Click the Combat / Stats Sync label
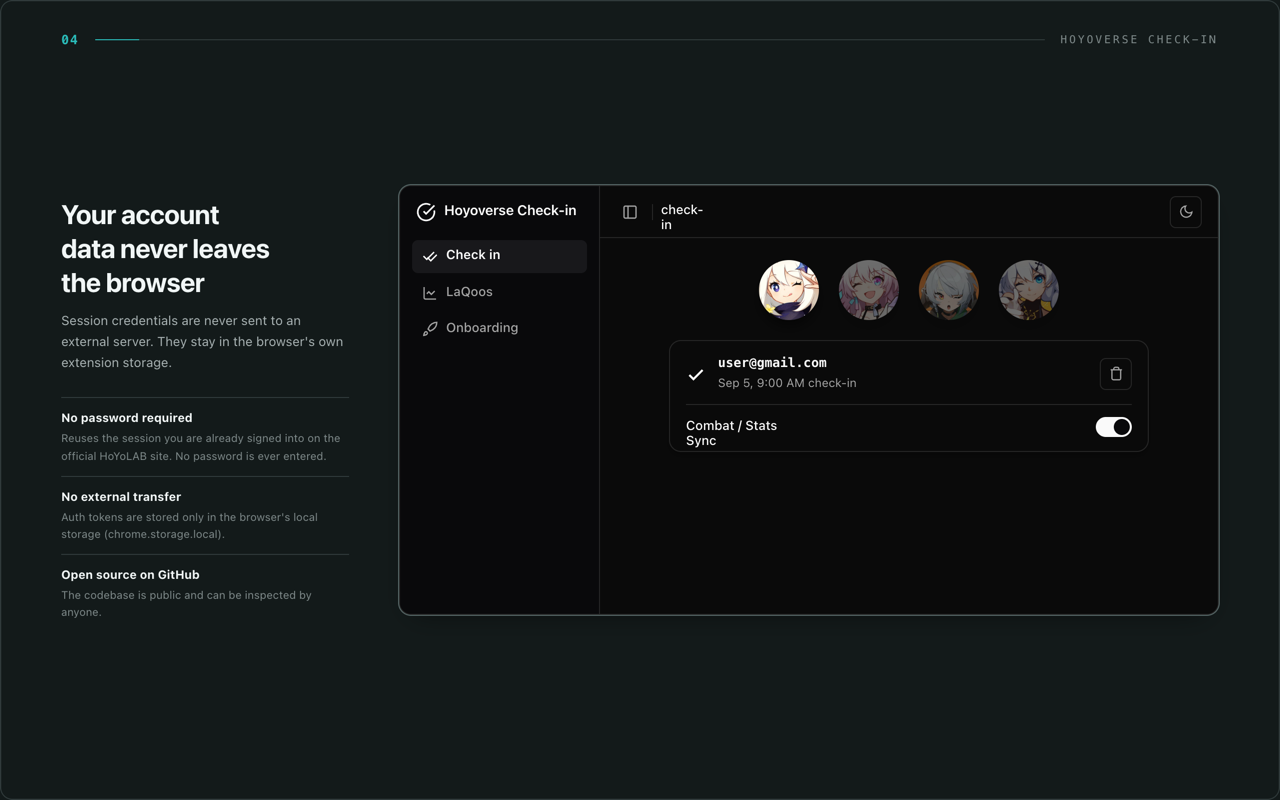The height and width of the screenshot is (800, 1280). (731, 433)
